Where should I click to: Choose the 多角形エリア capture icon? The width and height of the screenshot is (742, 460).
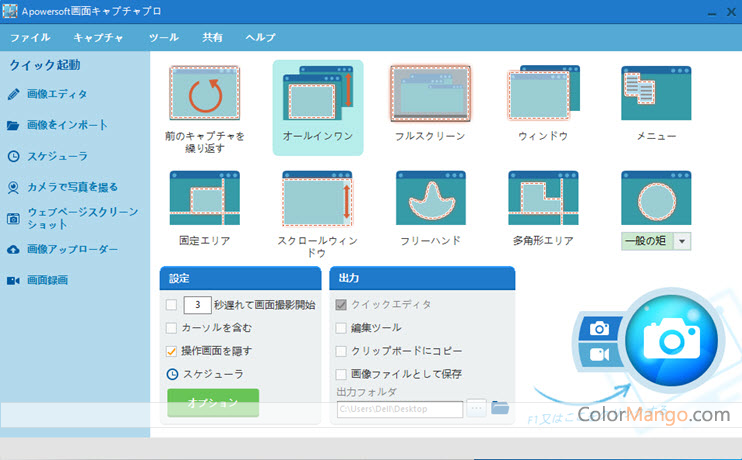click(x=543, y=197)
